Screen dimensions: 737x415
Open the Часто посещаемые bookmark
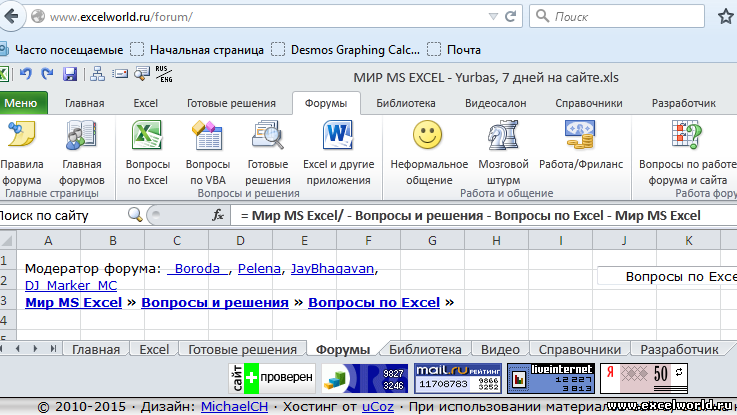[x=62, y=50]
